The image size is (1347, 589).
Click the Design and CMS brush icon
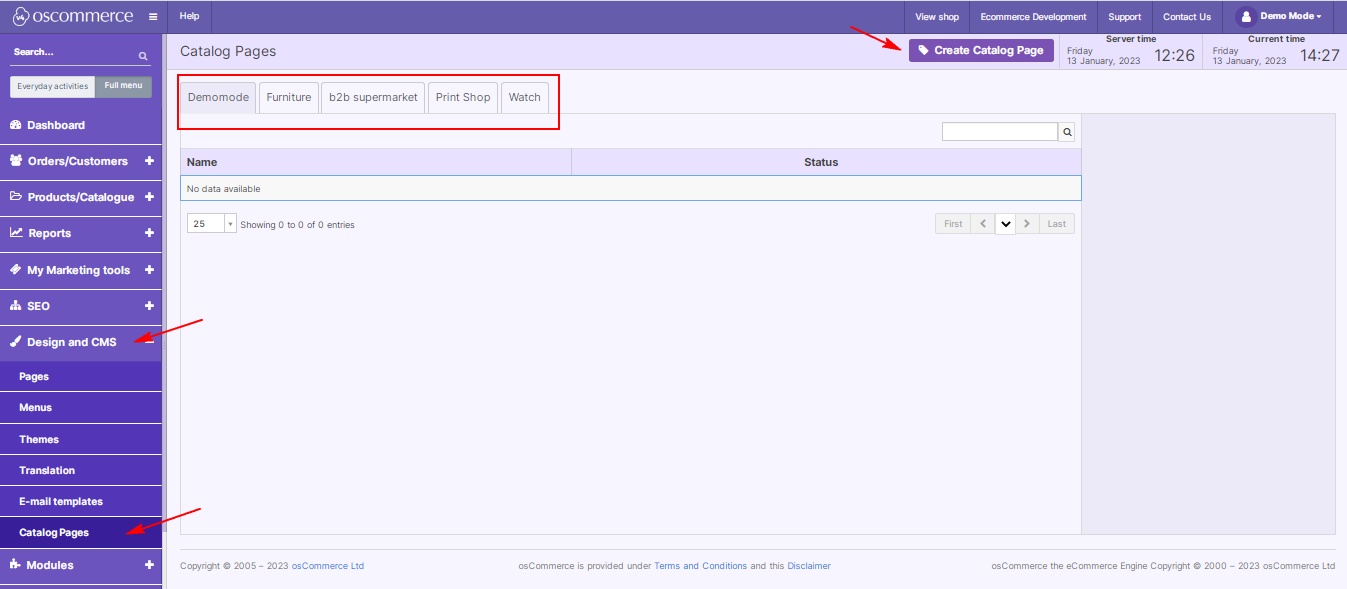coord(15,341)
